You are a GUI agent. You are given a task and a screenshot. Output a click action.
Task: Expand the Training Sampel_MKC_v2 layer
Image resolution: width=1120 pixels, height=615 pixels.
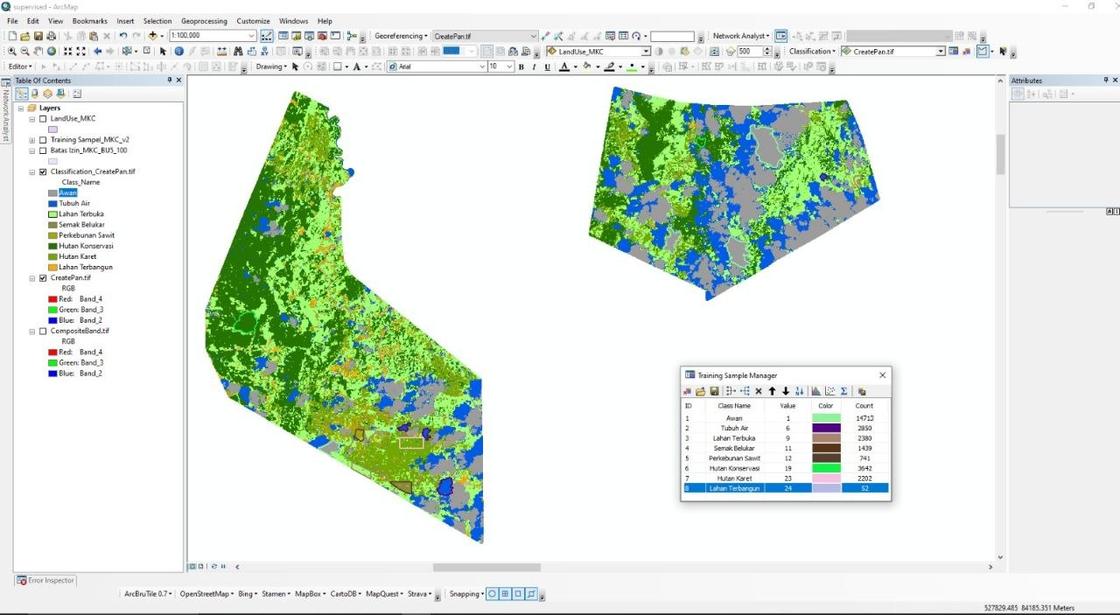pos(32,140)
